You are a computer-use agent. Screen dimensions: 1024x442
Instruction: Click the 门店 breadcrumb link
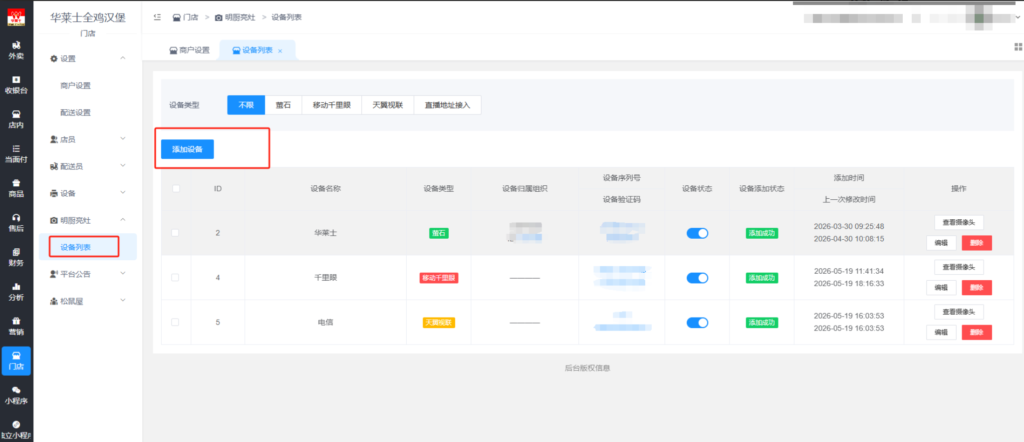click(x=185, y=17)
